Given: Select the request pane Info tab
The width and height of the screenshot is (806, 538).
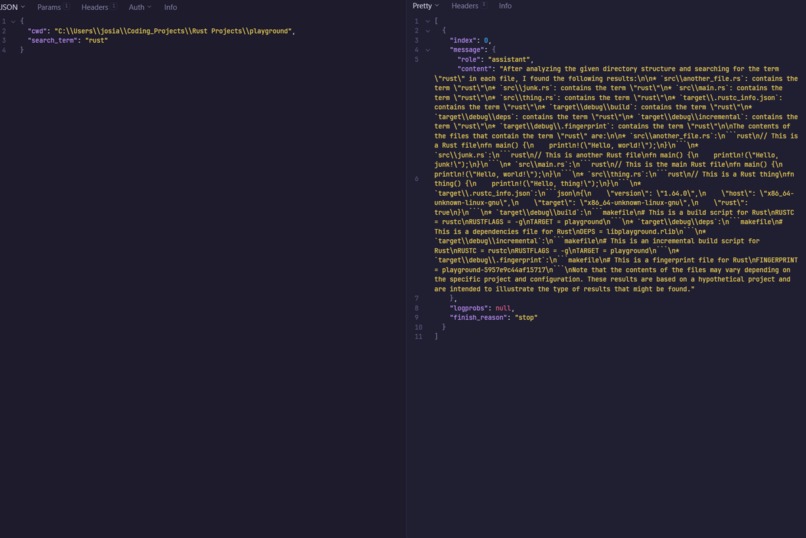Looking at the screenshot, I should click(171, 7).
